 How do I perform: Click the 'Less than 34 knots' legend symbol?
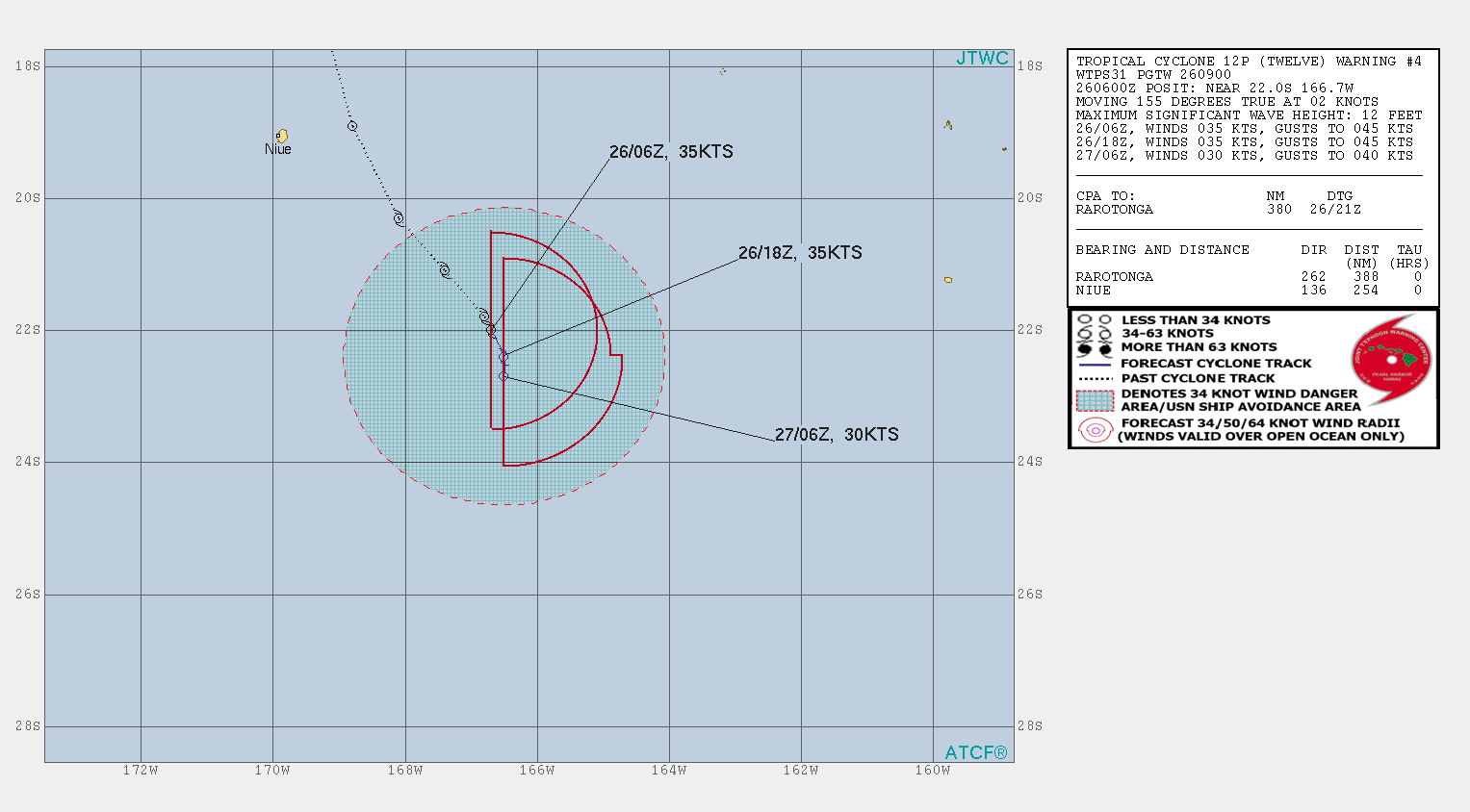(1095, 320)
